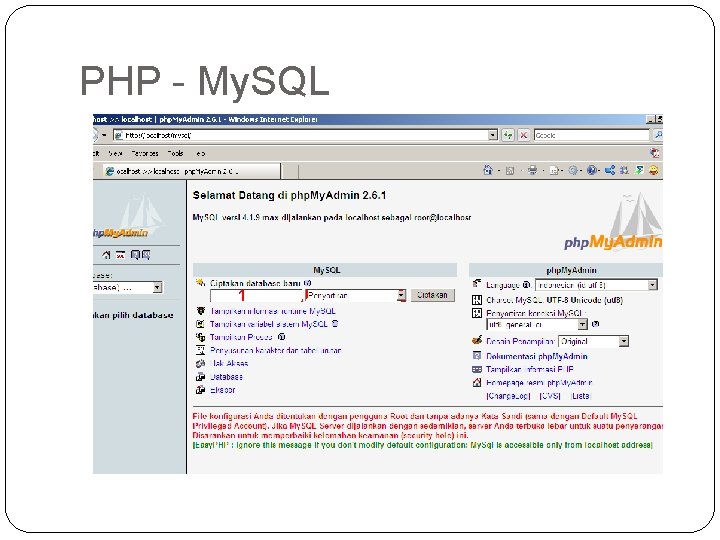
Task: Open the Tampilkan informasi runtime MySQL link
Action: pyautogui.click(x=273, y=311)
